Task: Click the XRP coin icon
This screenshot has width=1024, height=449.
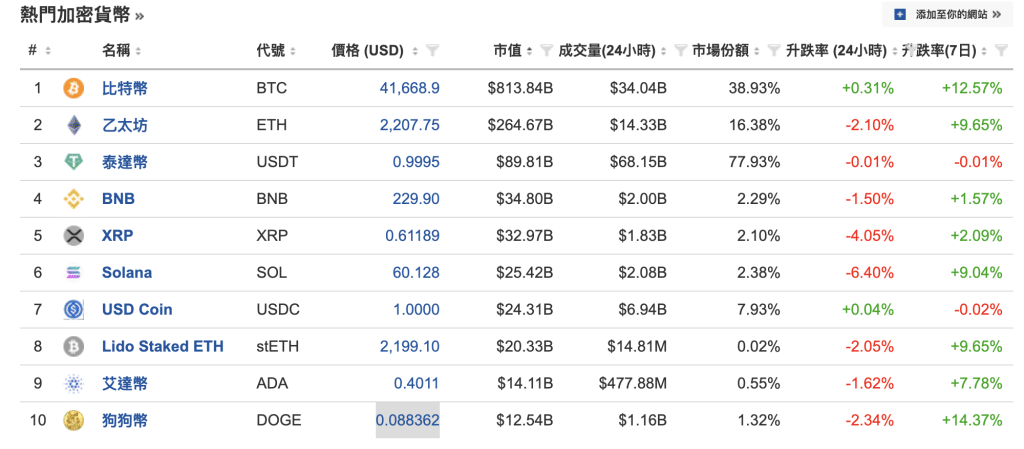Action: tap(74, 236)
